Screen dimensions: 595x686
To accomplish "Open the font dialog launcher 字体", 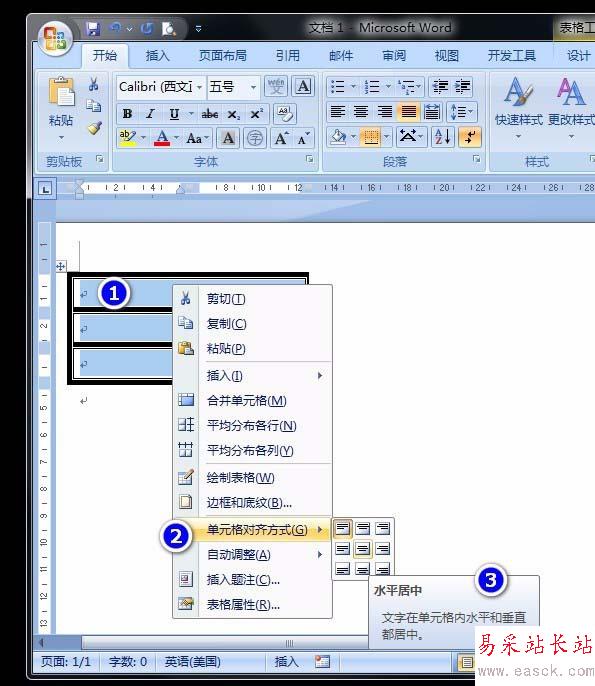I will 310,160.
